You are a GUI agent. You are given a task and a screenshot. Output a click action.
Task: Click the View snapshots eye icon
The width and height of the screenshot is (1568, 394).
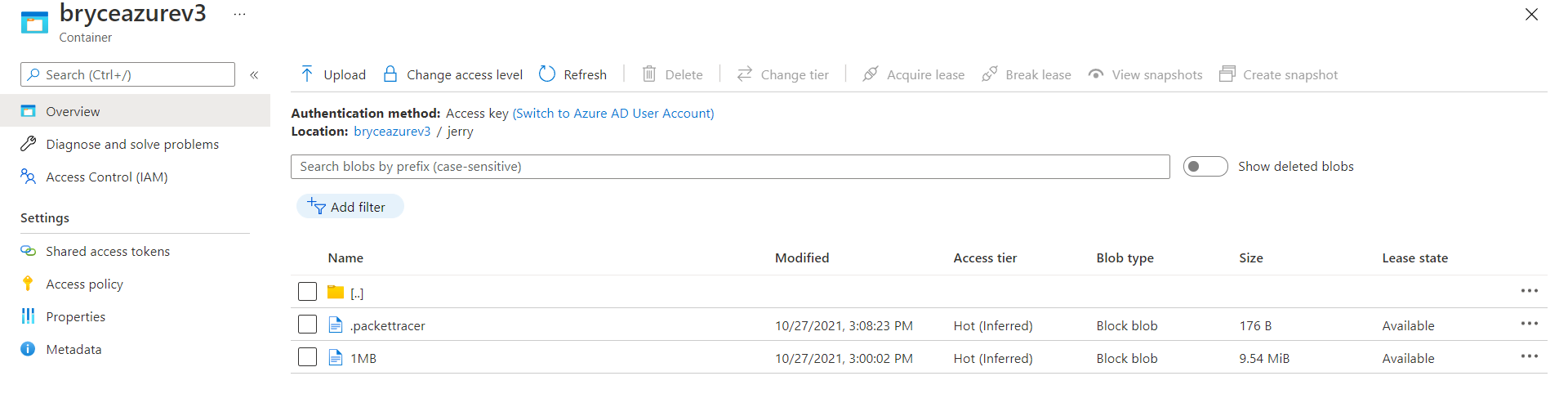coord(1096,74)
